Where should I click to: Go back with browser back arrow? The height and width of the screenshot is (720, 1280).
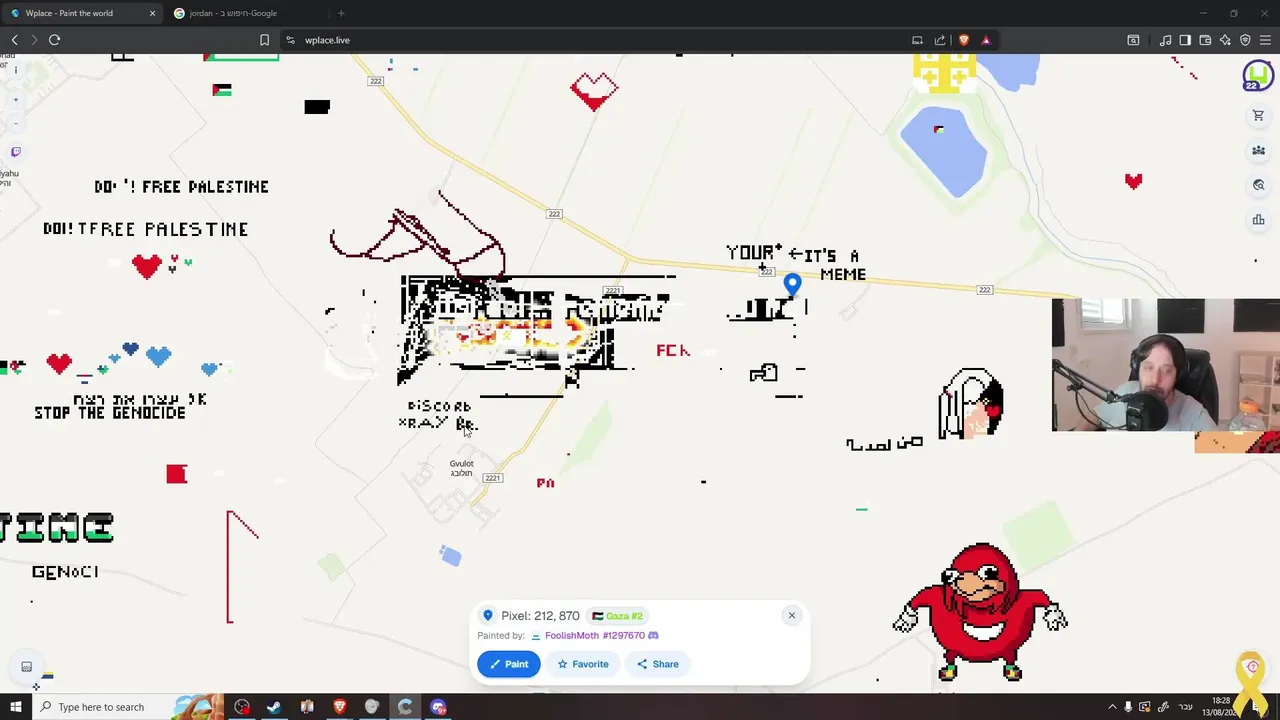[14, 40]
